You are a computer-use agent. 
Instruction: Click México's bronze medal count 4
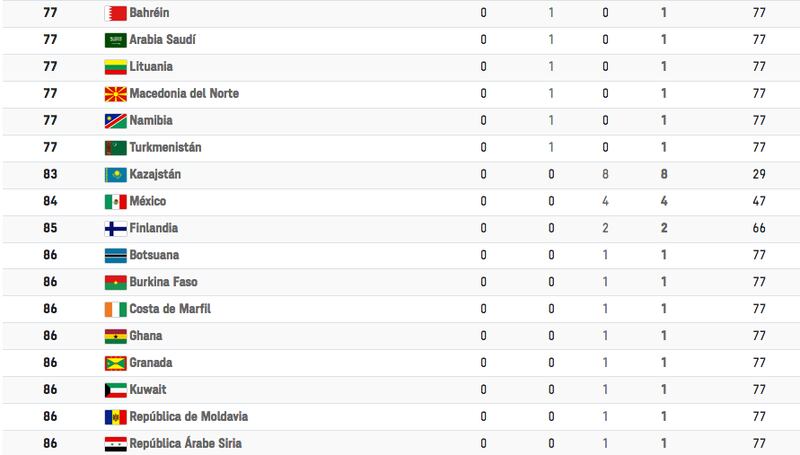[x=605, y=201]
